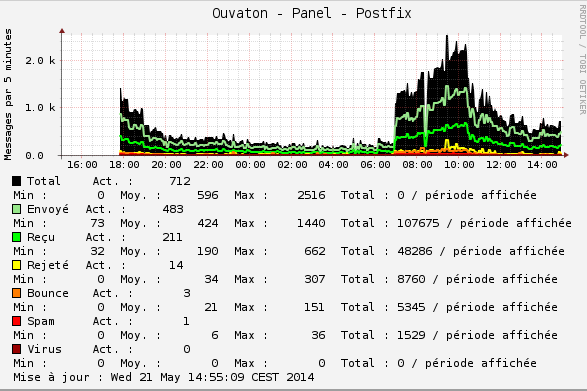Click the Rejeté period total '8760'

pyautogui.click(x=411, y=279)
